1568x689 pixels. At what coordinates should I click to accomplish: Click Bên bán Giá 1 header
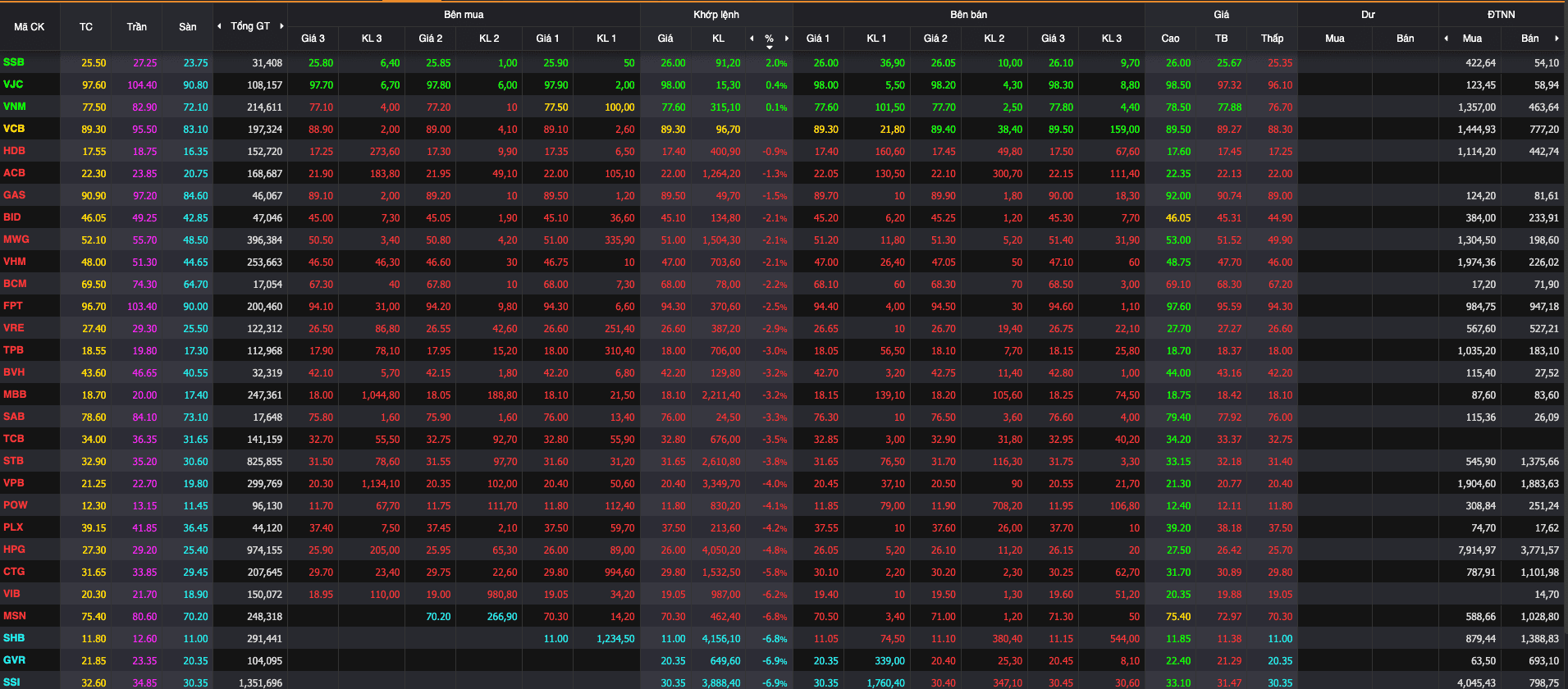pos(818,39)
